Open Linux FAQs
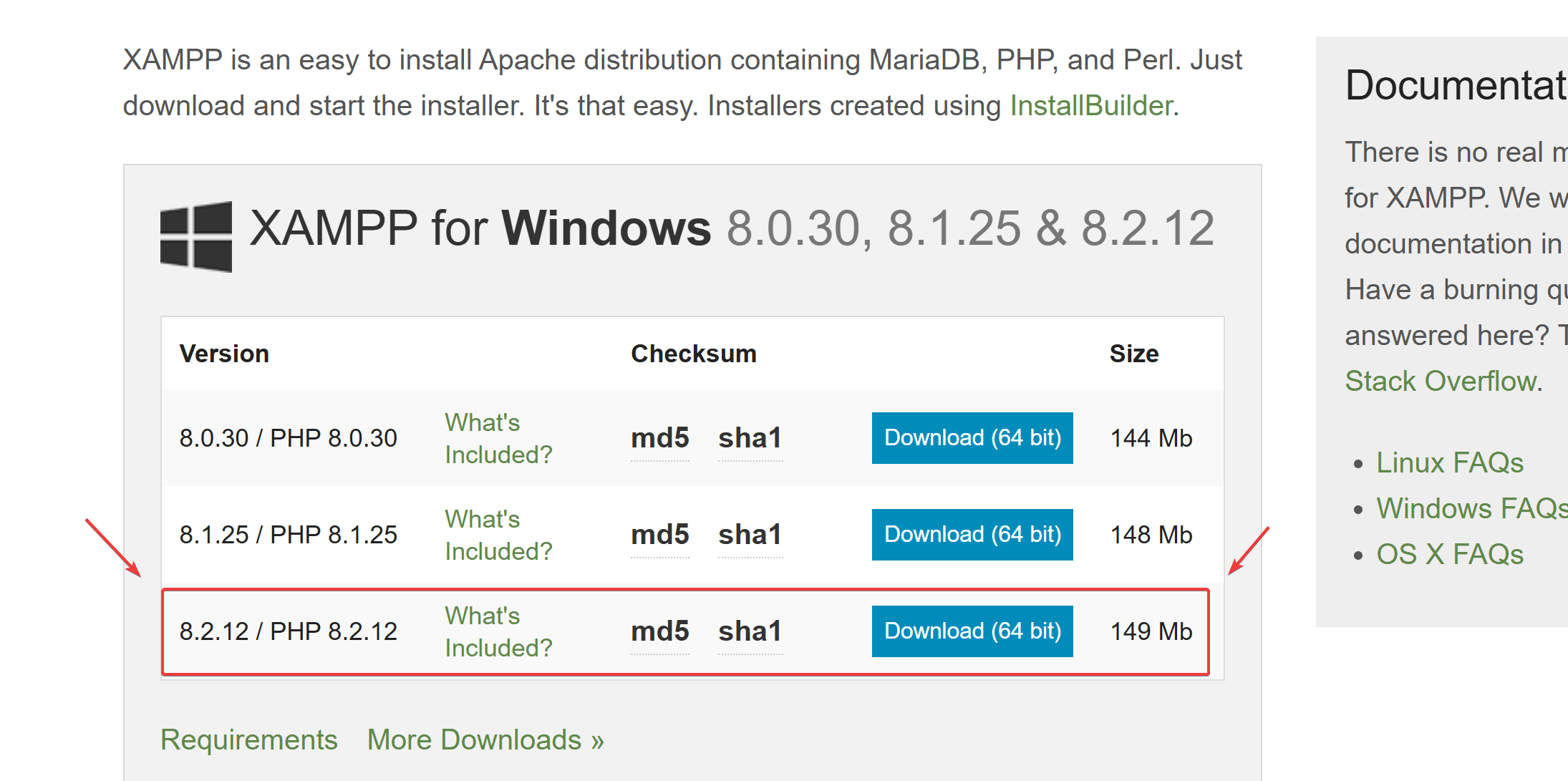 (x=1449, y=463)
